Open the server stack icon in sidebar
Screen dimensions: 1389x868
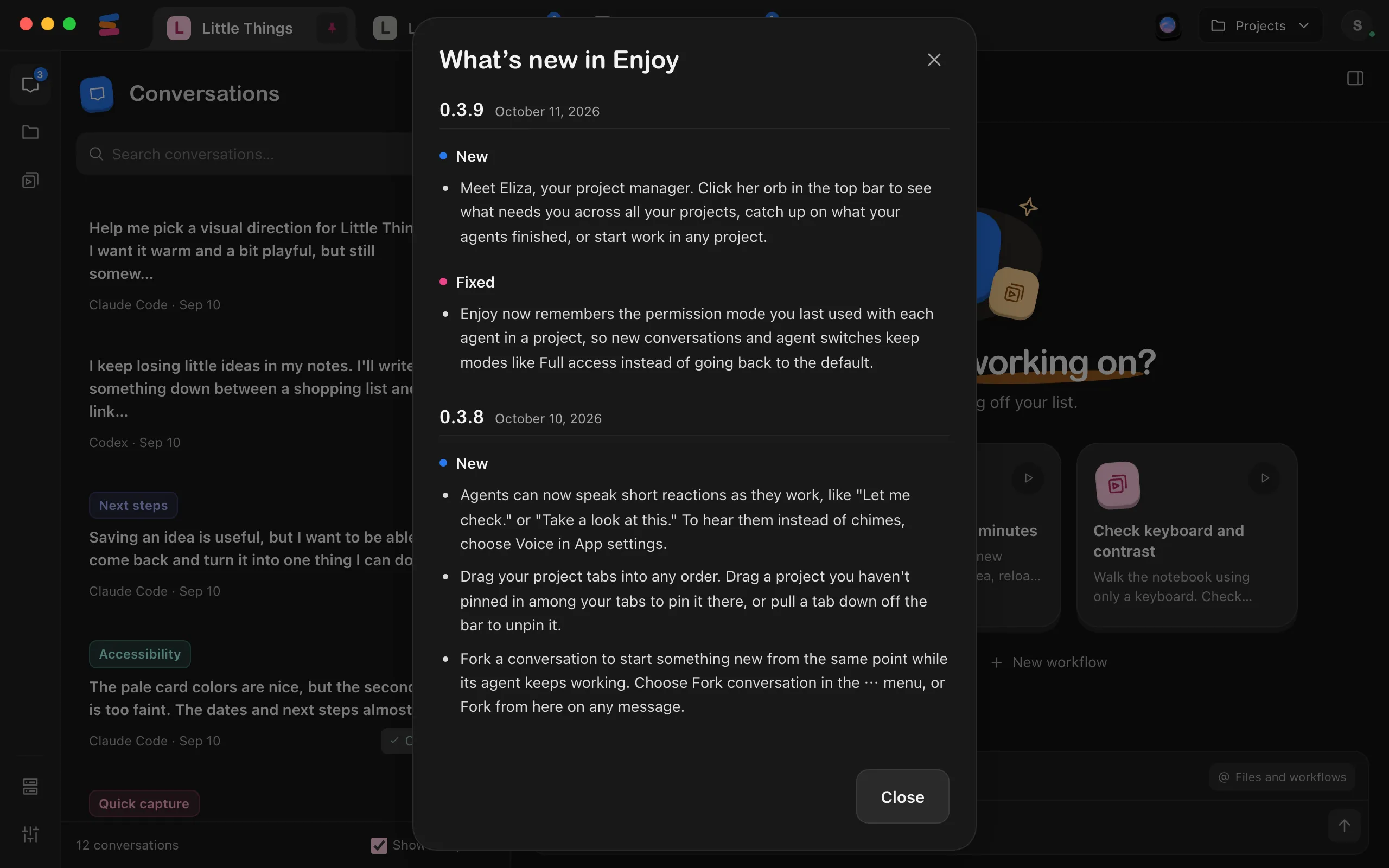pos(30,786)
